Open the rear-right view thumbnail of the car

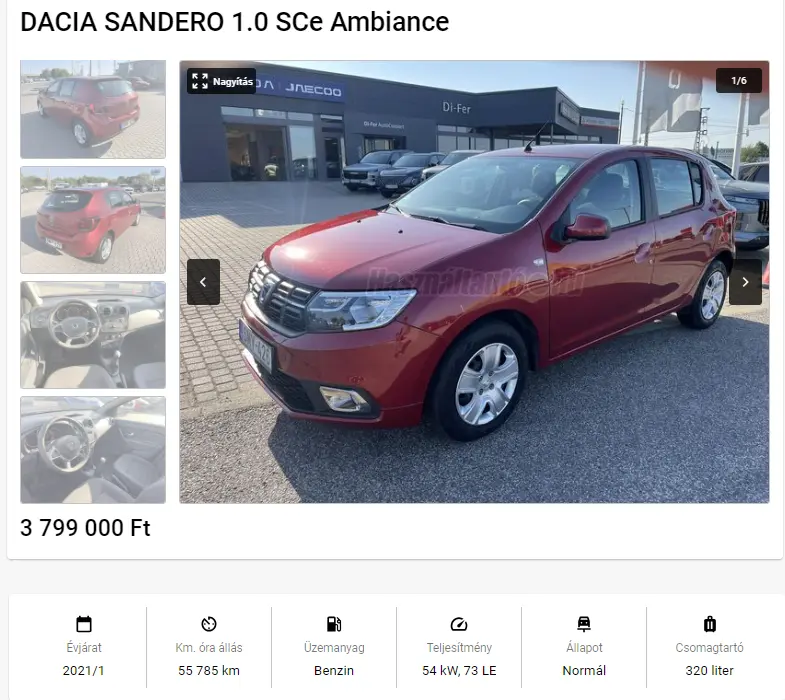point(93,220)
